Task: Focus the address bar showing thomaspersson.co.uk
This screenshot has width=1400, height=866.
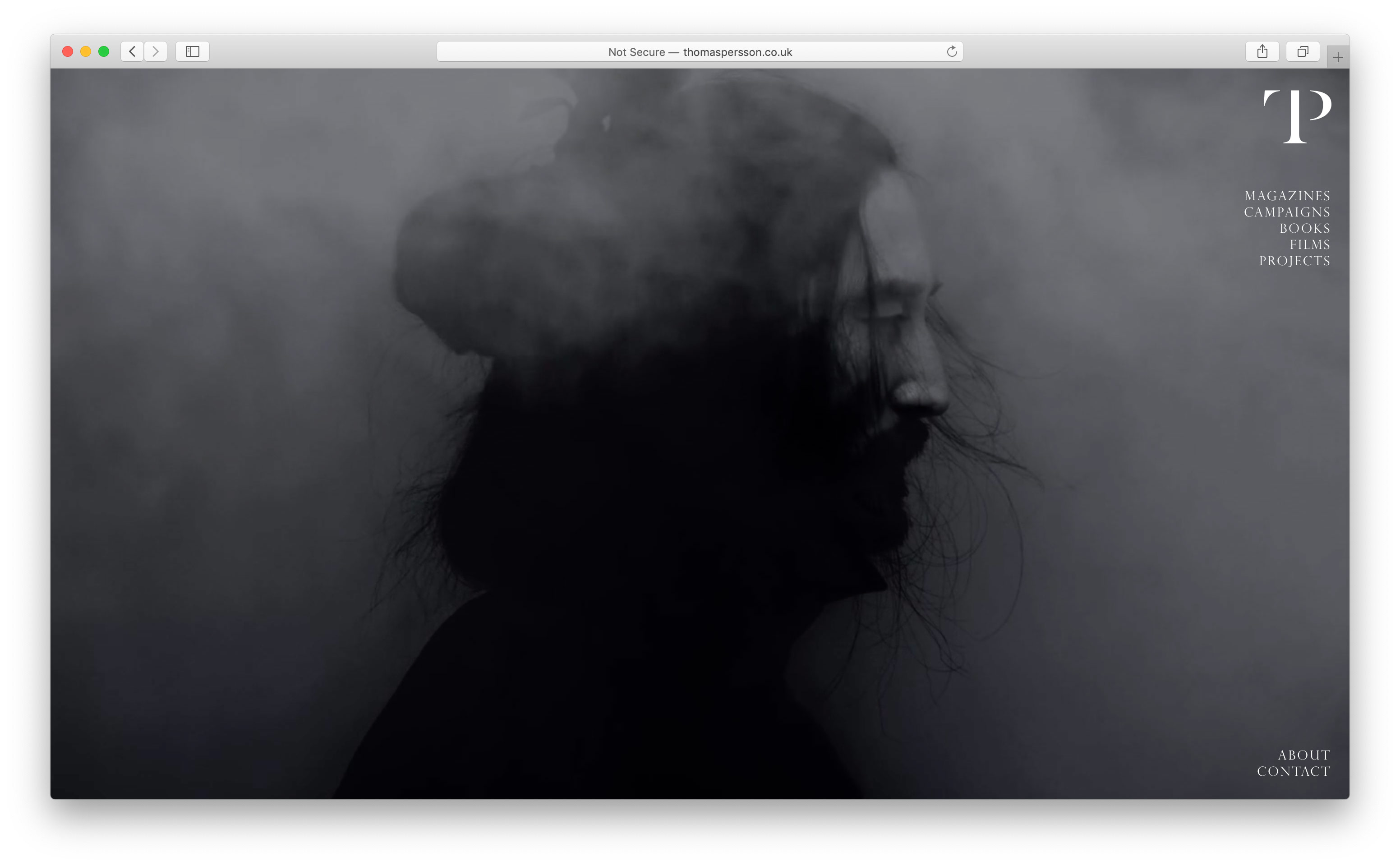Action: tap(700, 51)
